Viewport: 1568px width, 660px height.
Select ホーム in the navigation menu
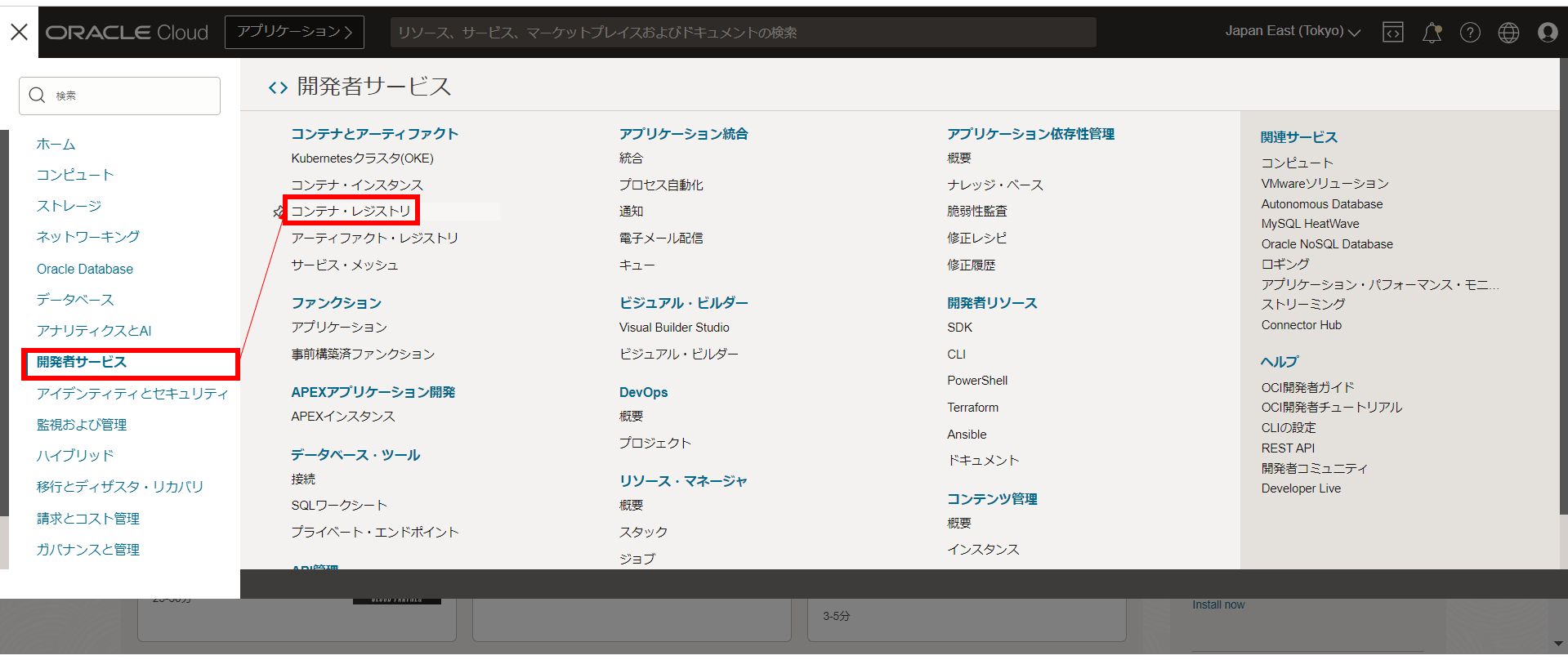(x=56, y=144)
